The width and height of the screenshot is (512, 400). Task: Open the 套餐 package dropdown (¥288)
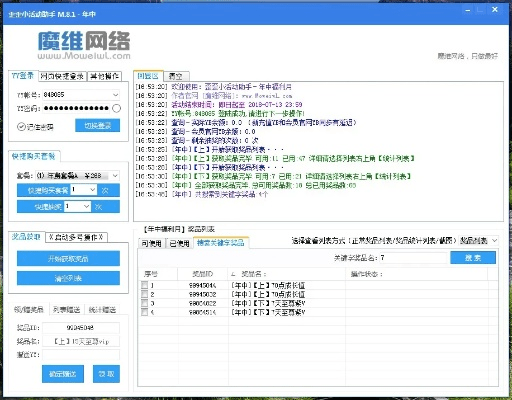tap(115, 175)
